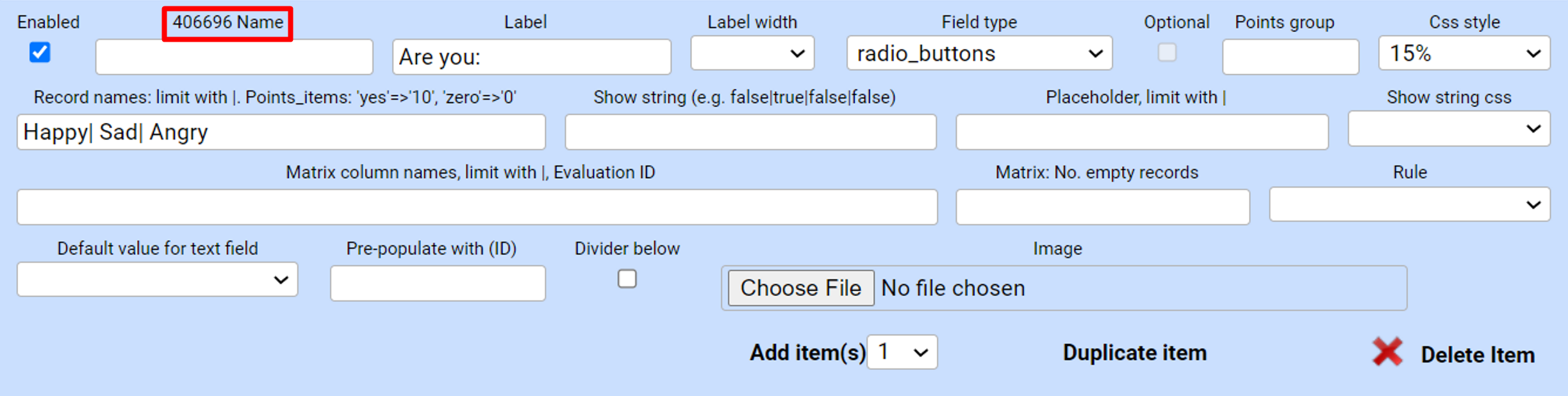Click the Delete Item link
This screenshot has width=1568, height=396.
pyautogui.click(x=1477, y=355)
